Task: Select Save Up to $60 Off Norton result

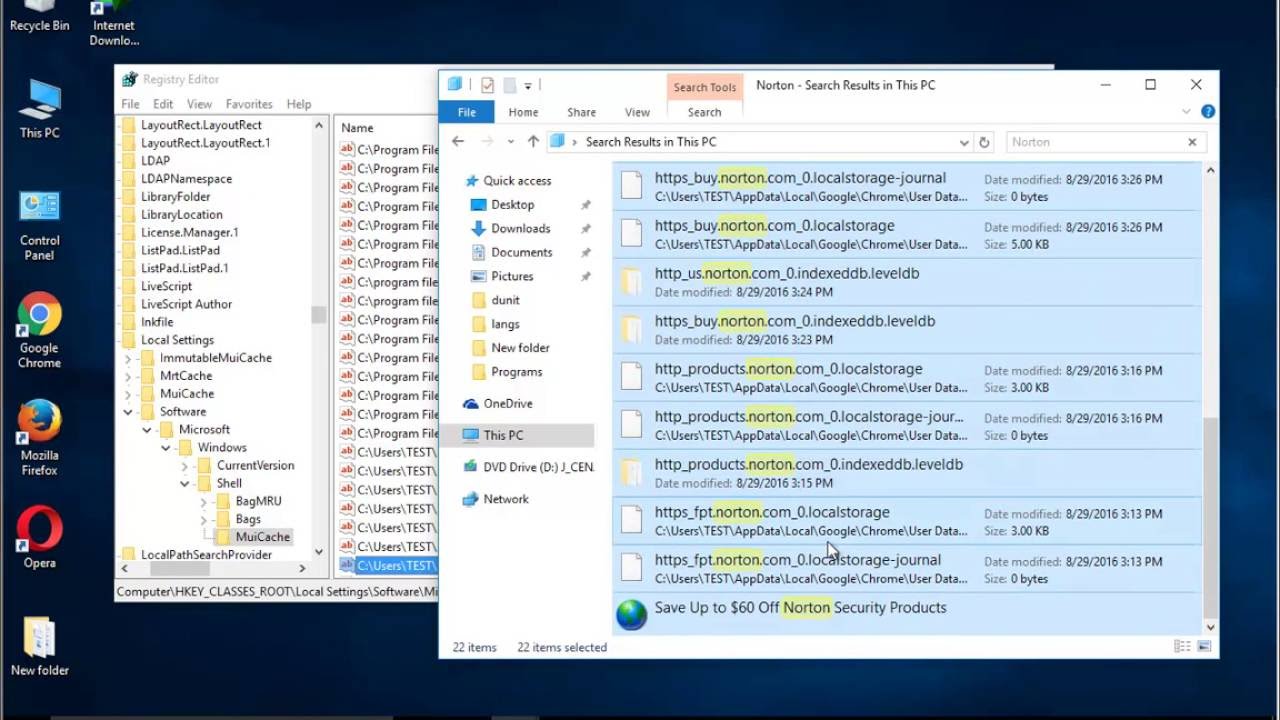Action: pyautogui.click(x=906, y=612)
